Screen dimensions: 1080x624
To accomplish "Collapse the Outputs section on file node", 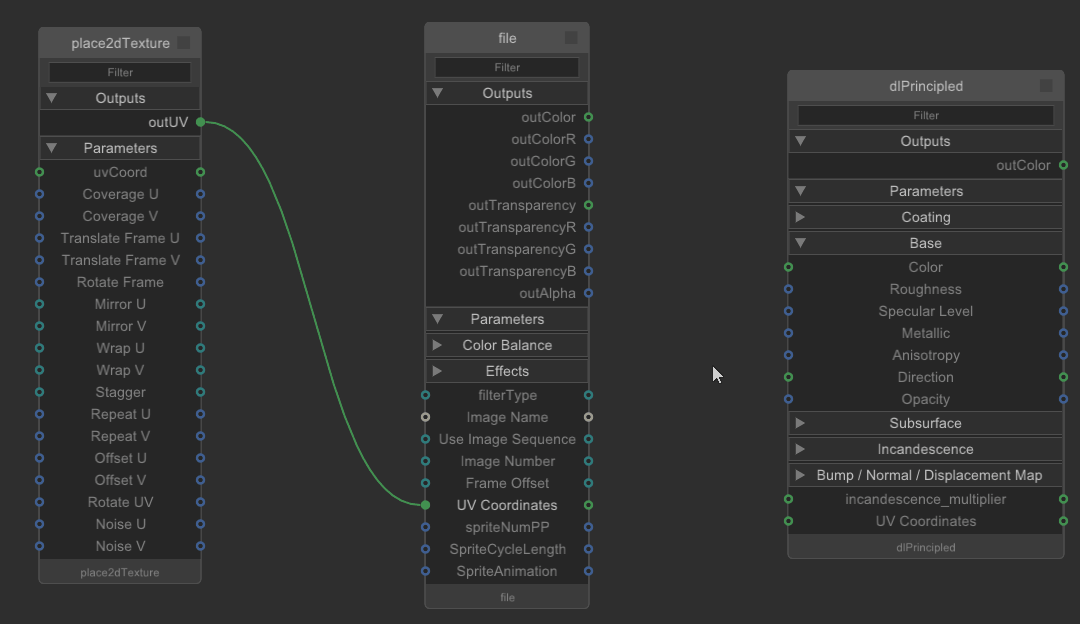I will [x=437, y=92].
